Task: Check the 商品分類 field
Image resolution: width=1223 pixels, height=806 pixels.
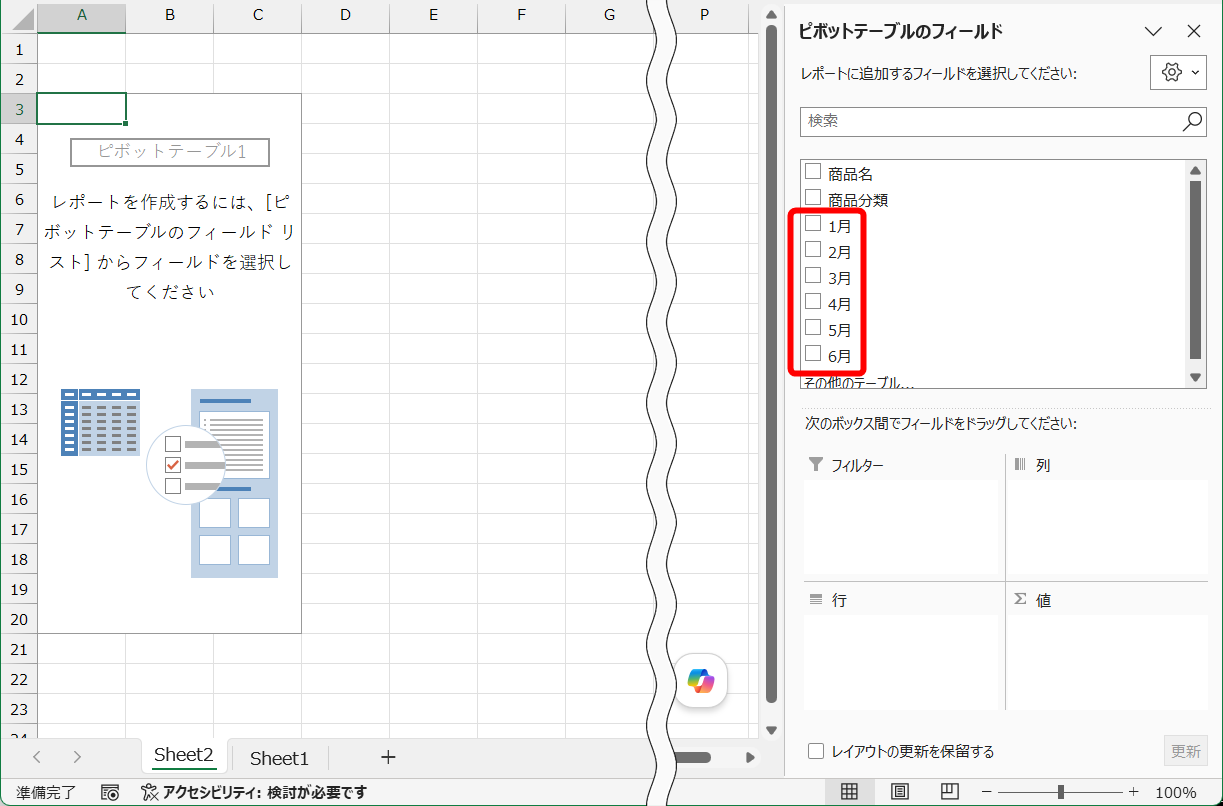Action: [813, 198]
